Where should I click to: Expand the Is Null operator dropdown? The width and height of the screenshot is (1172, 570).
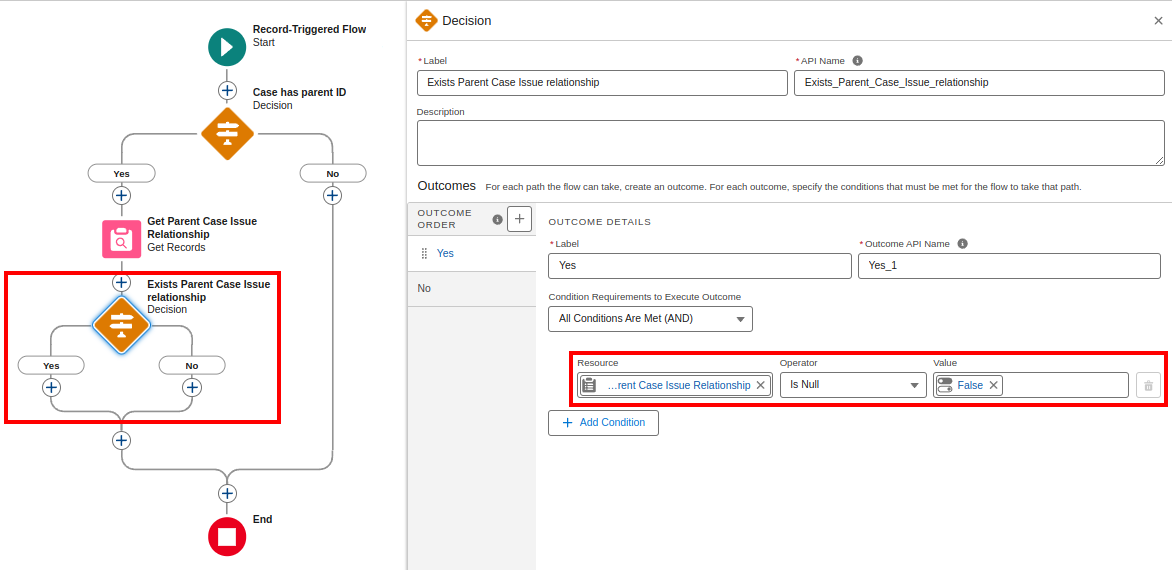coord(852,385)
